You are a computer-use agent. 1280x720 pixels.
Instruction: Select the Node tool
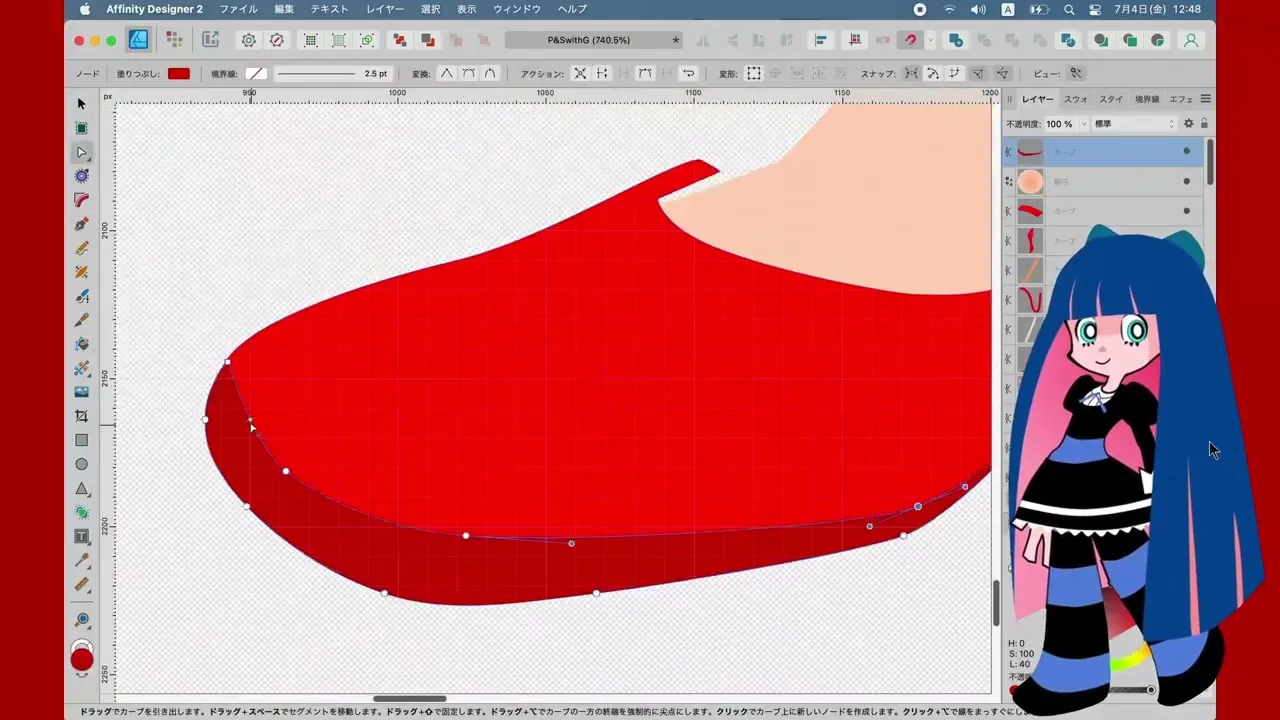[x=82, y=152]
